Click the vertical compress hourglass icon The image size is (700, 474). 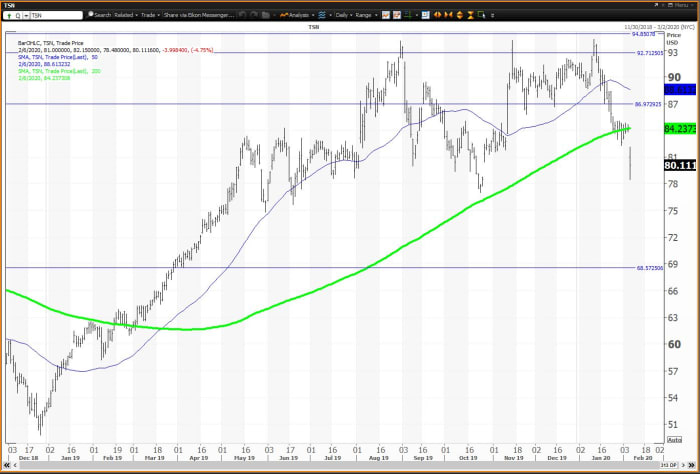471,15
